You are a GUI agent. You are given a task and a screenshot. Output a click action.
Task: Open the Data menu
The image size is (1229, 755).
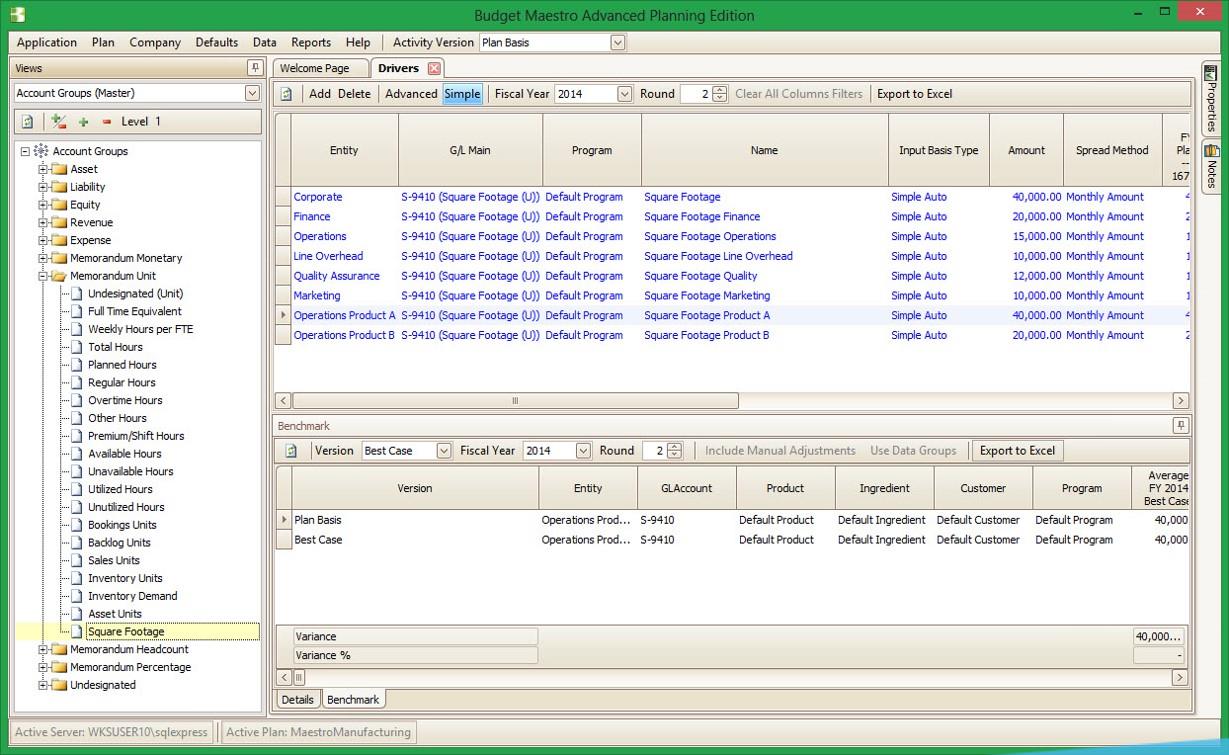tap(265, 42)
